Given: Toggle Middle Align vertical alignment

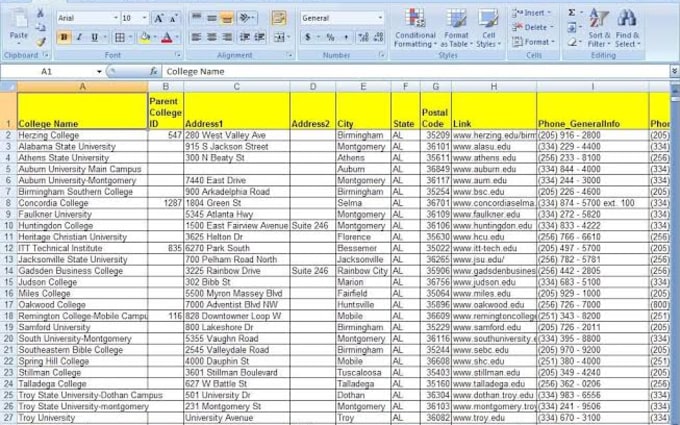Looking at the screenshot, I should (x=212, y=18).
